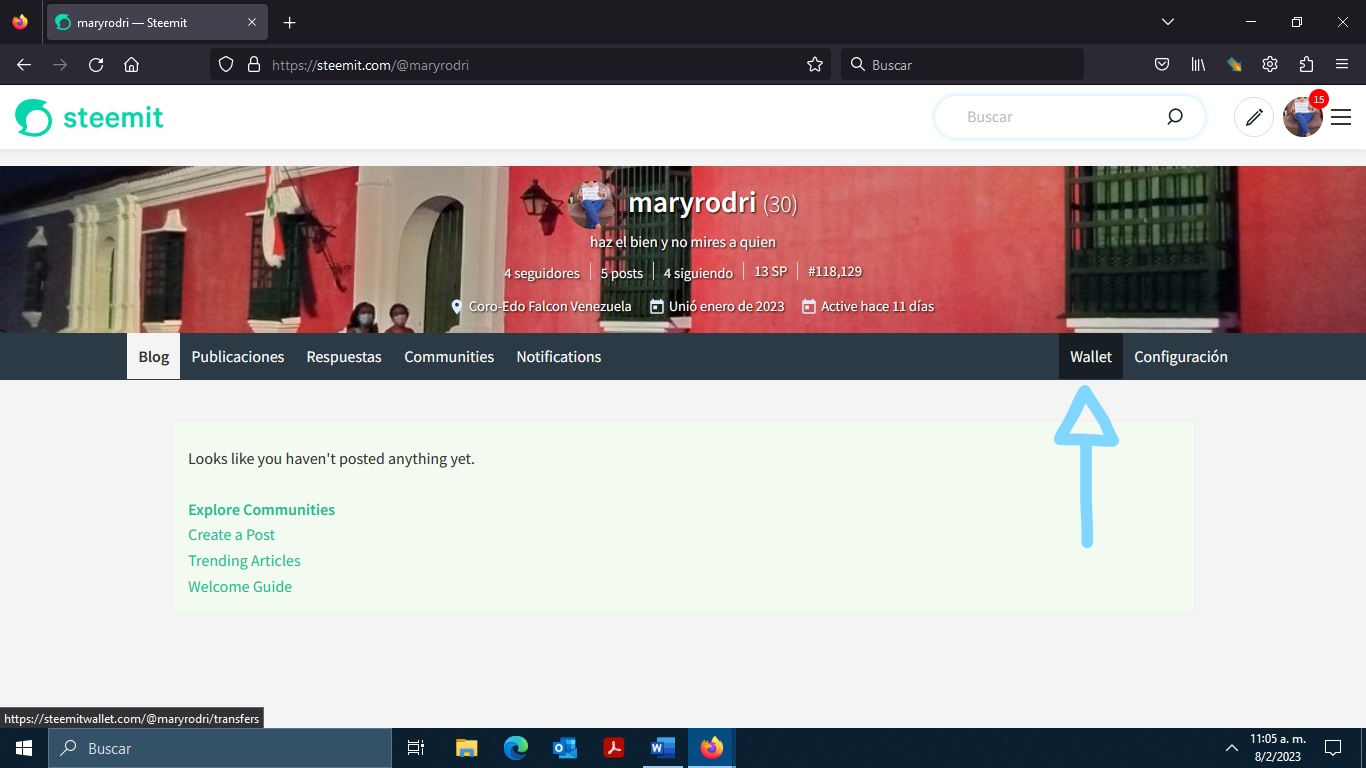The width and height of the screenshot is (1366, 768).
Task: Open the Trending Articles link
Action: point(244,561)
